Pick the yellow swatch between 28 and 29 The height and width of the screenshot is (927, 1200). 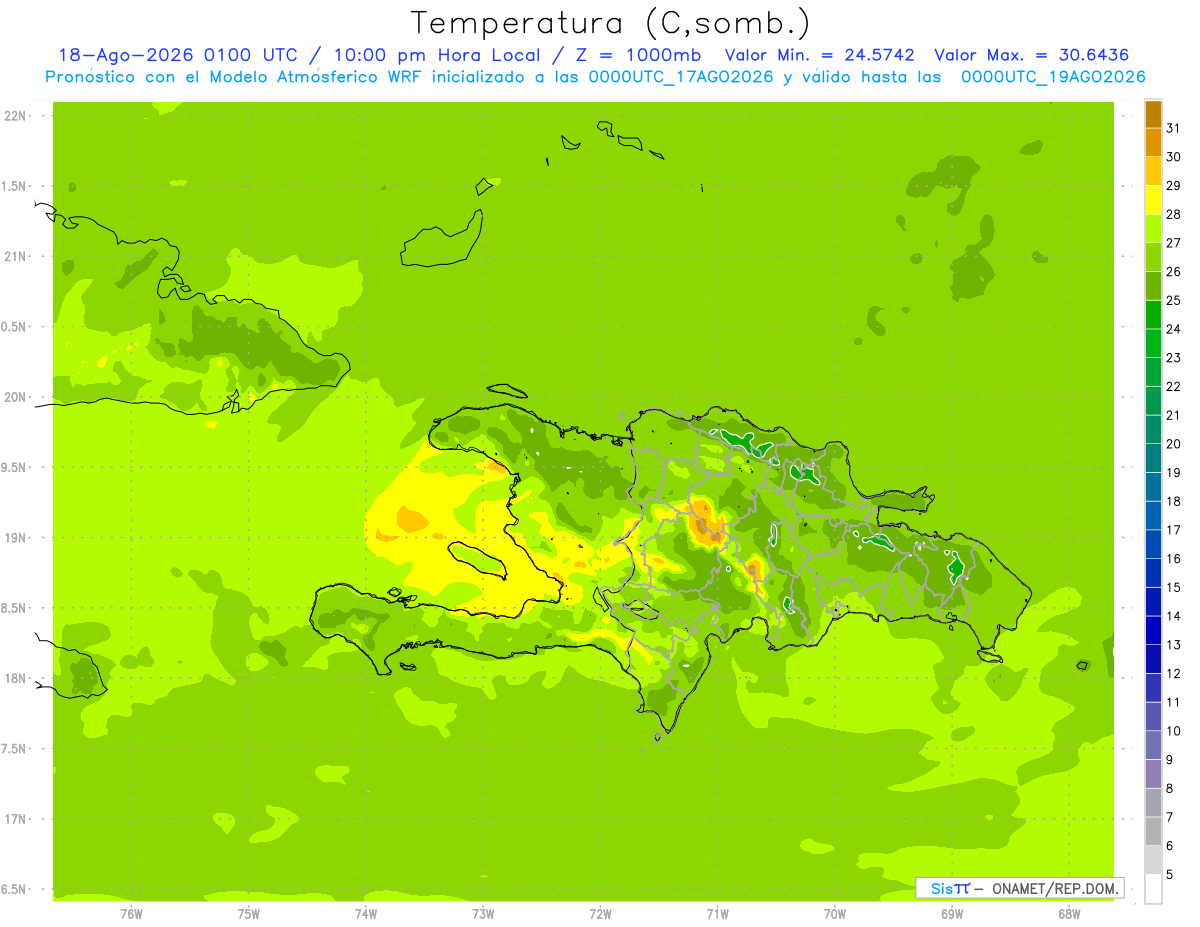pyautogui.click(x=1153, y=200)
